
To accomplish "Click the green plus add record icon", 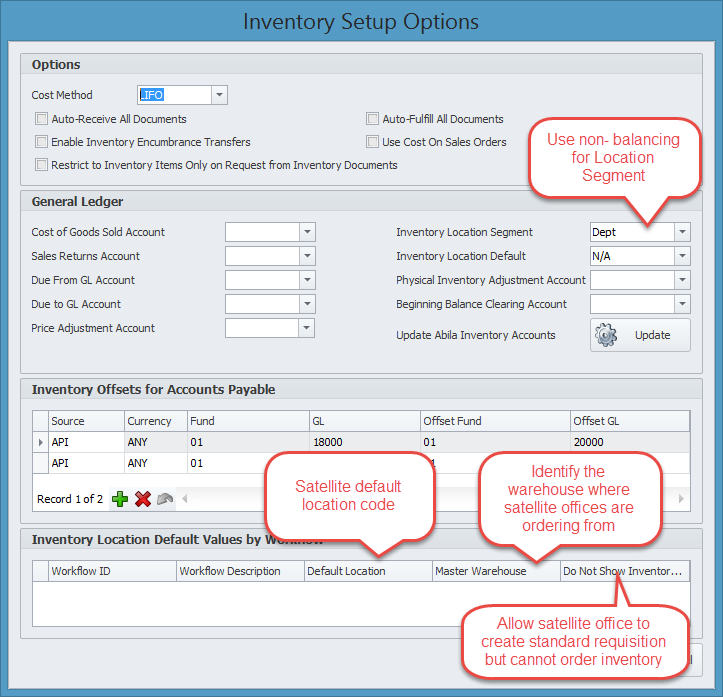I will pyautogui.click(x=120, y=498).
